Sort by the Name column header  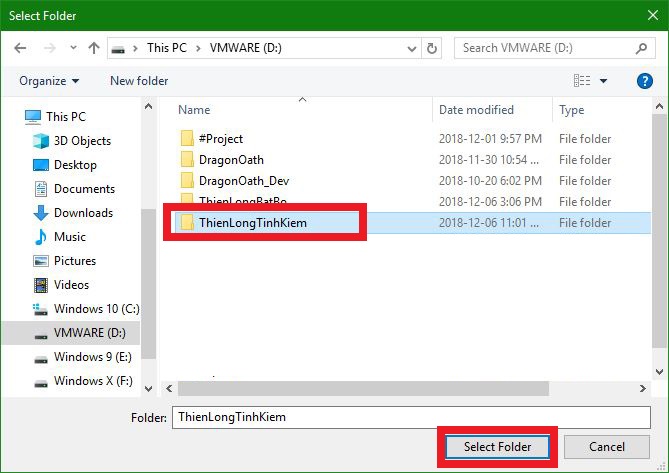pyautogui.click(x=195, y=110)
